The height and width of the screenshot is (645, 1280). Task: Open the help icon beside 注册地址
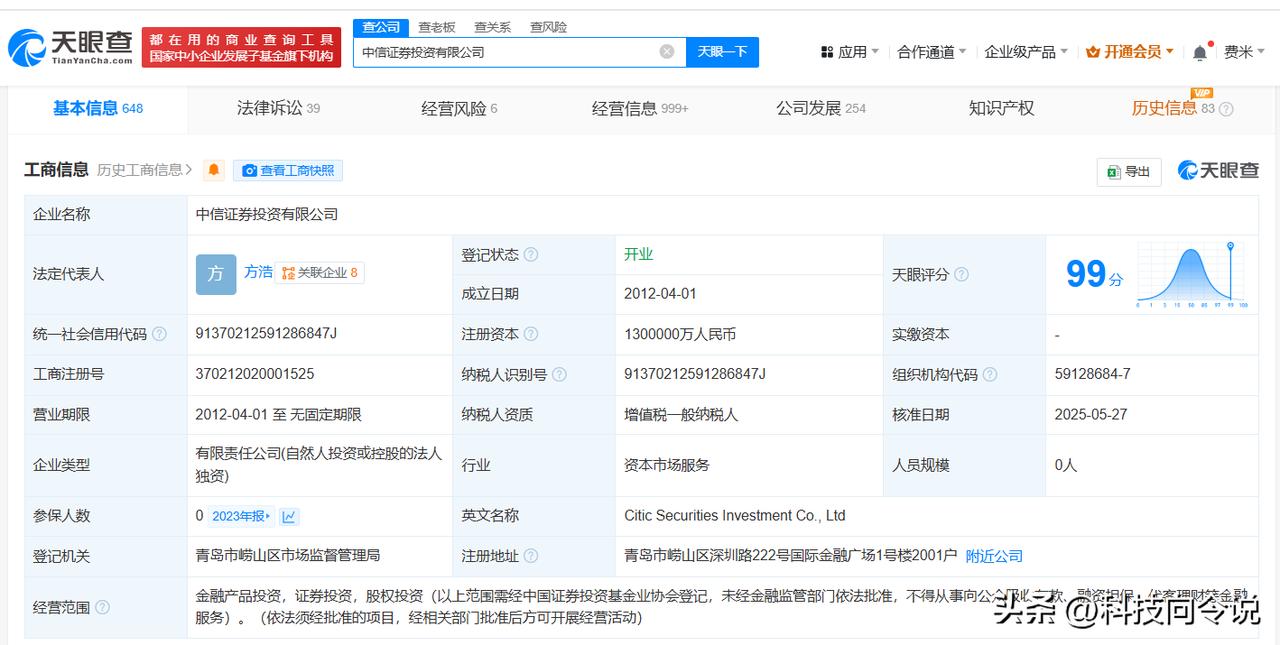[531, 556]
